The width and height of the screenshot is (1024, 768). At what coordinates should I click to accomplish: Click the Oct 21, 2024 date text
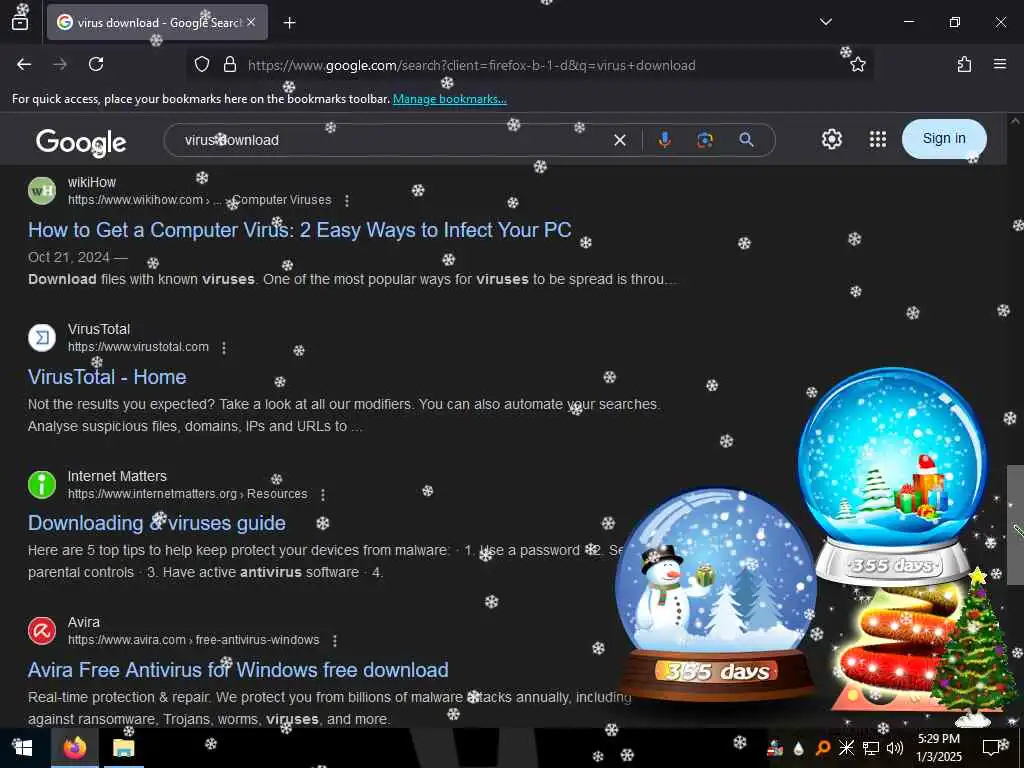pyautogui.click(x=69, y=257)
